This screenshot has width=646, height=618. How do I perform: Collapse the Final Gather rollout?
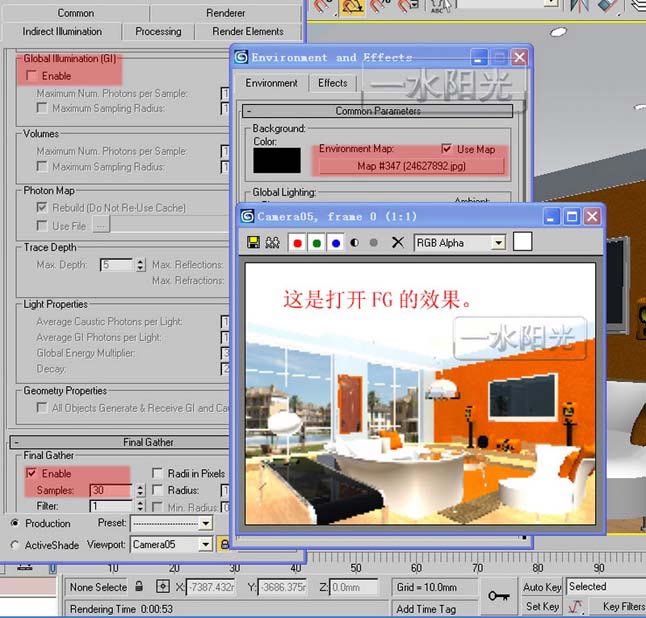tap(119, 442)
